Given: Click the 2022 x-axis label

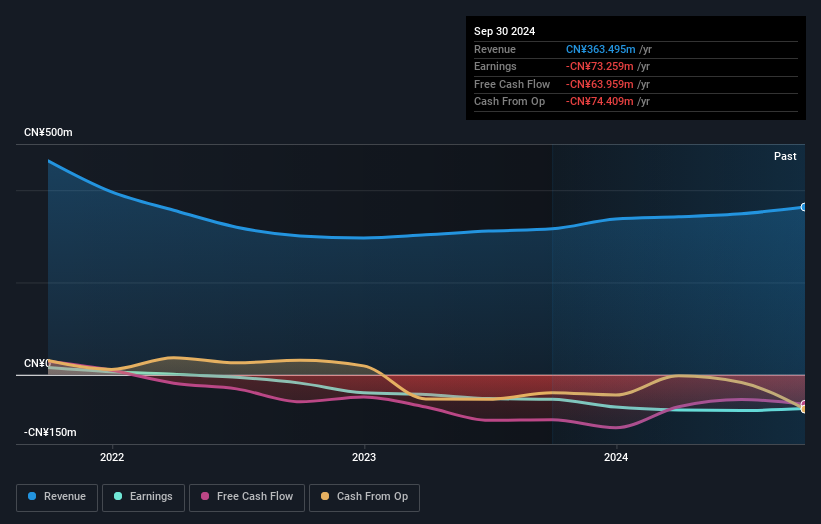Looking at the screenshot, I should pos(112,458).
